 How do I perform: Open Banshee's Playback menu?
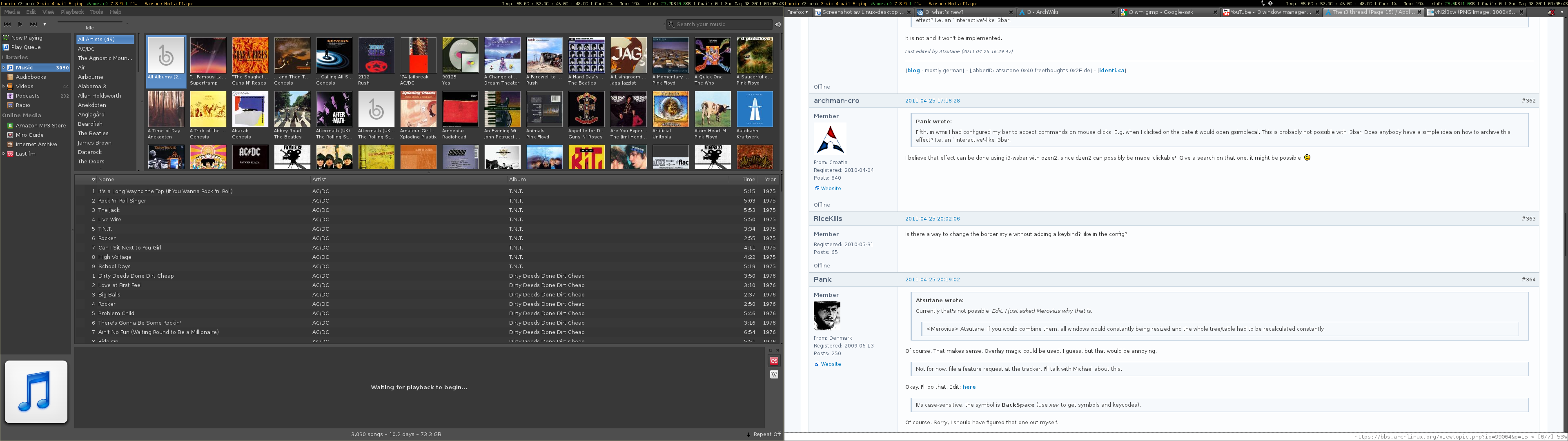click(72, 12)
